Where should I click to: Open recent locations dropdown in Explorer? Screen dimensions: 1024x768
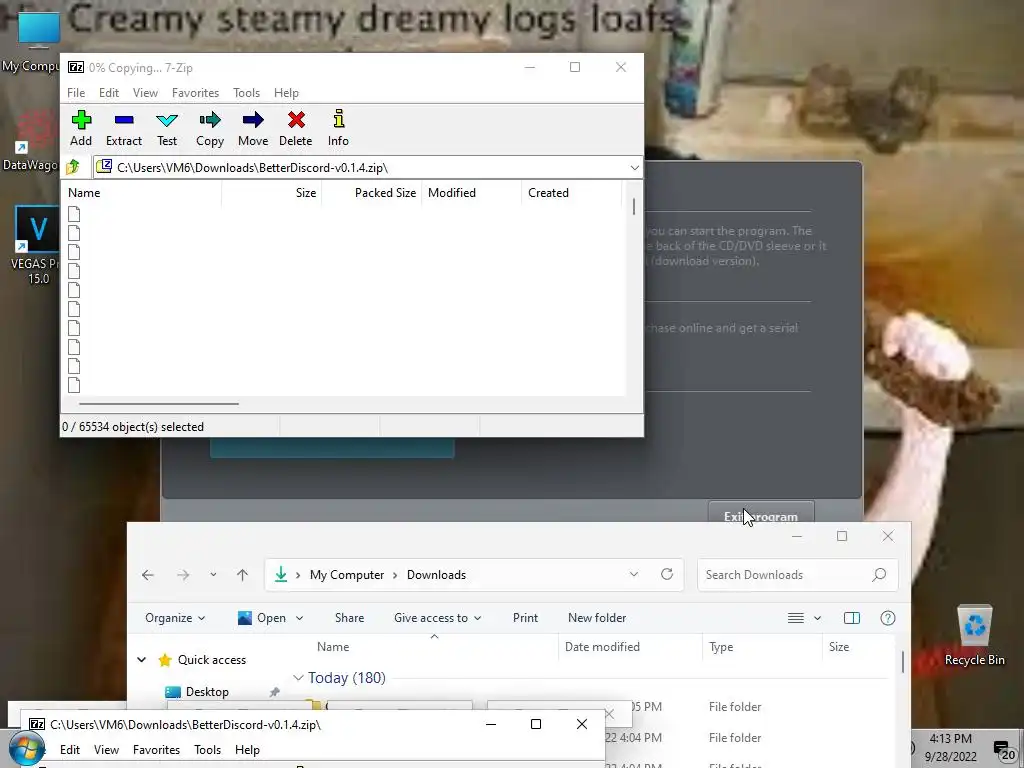pyautogui.click(x=213, y=575)
